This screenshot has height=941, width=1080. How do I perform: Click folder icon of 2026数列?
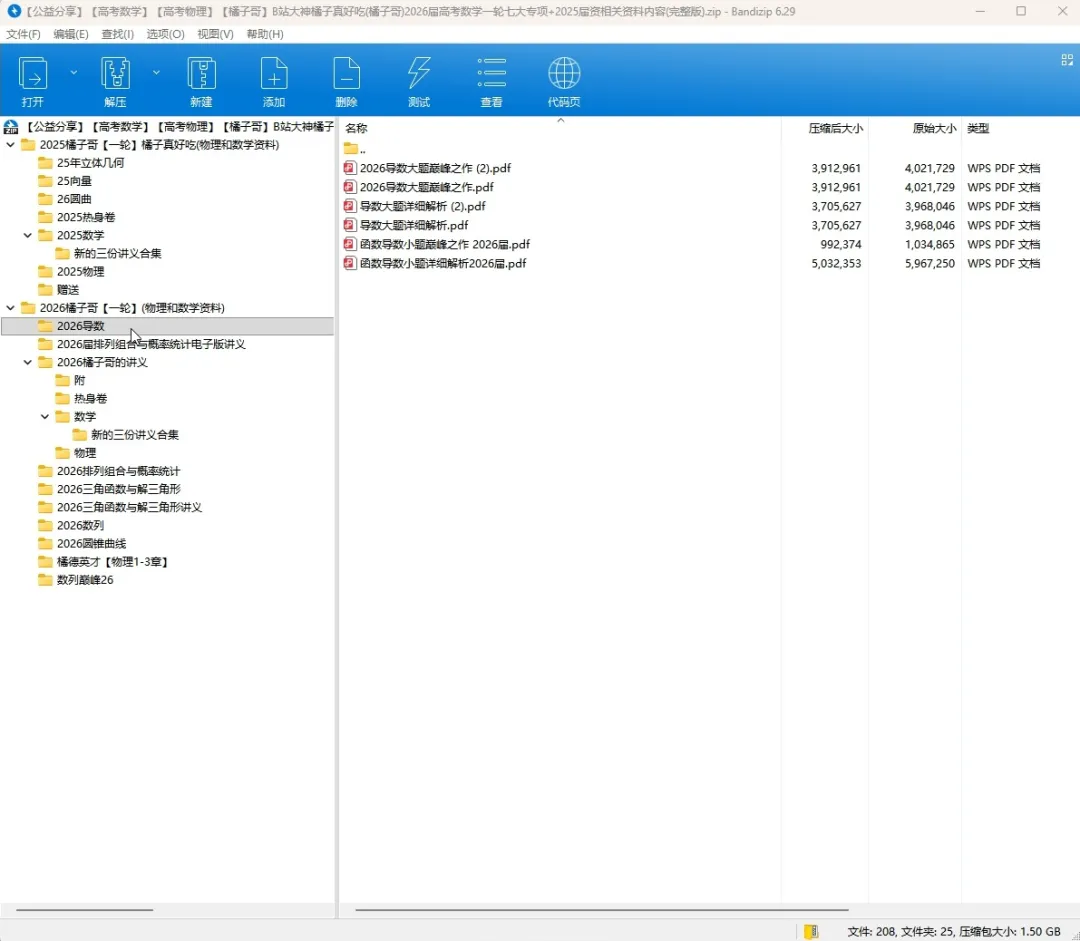click(45, 525)
